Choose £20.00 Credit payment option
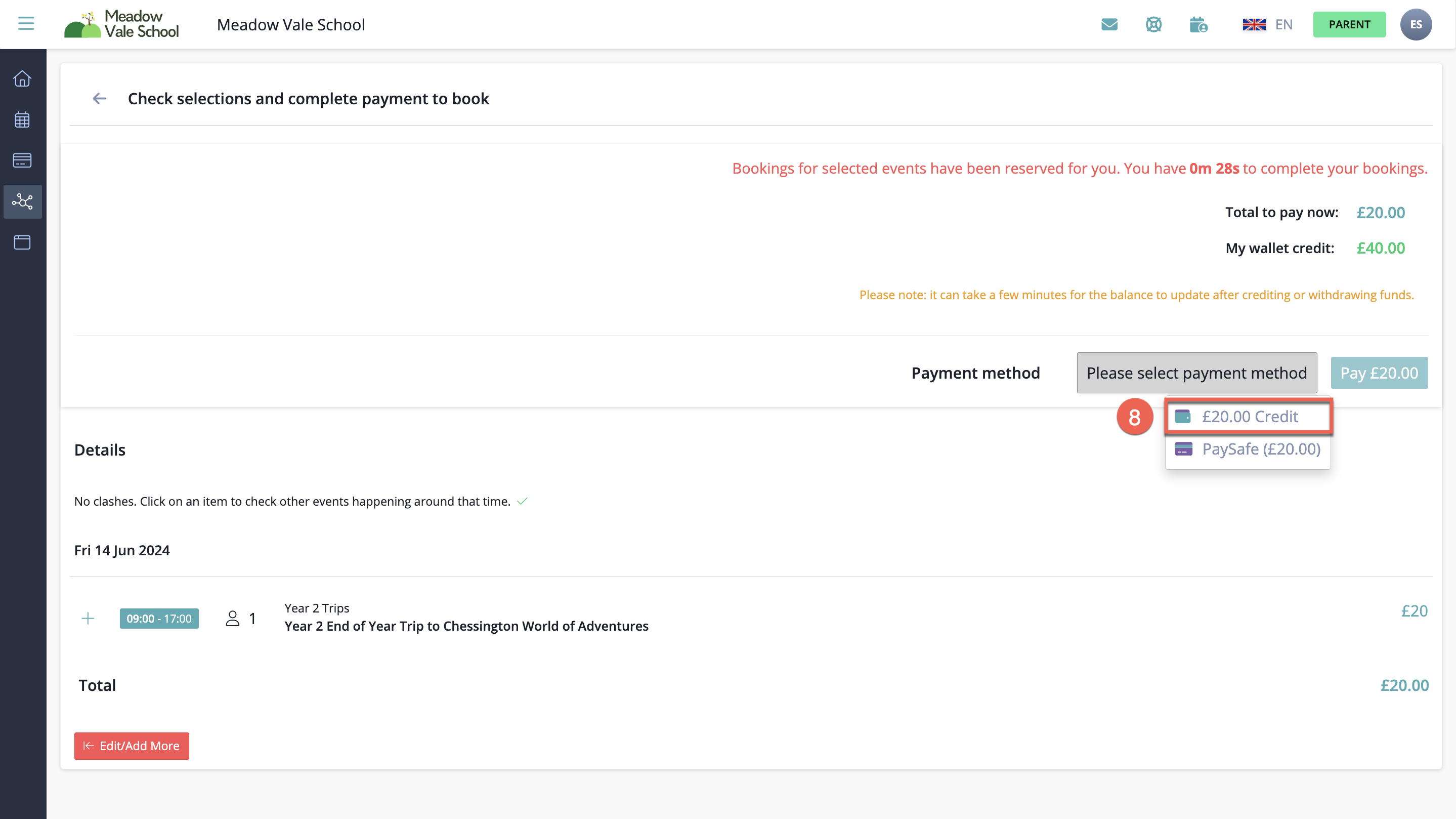The height and width of the screenshot is (819, 1456). [x=1249, y=417]
